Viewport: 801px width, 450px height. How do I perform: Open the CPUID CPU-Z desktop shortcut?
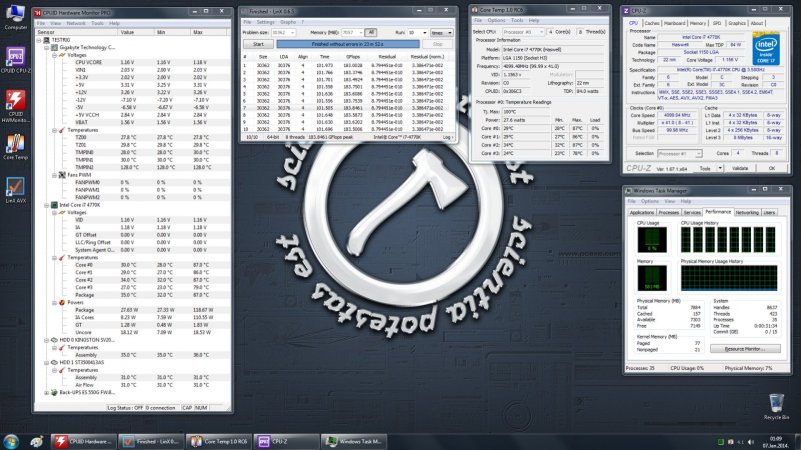coord(15,60)
